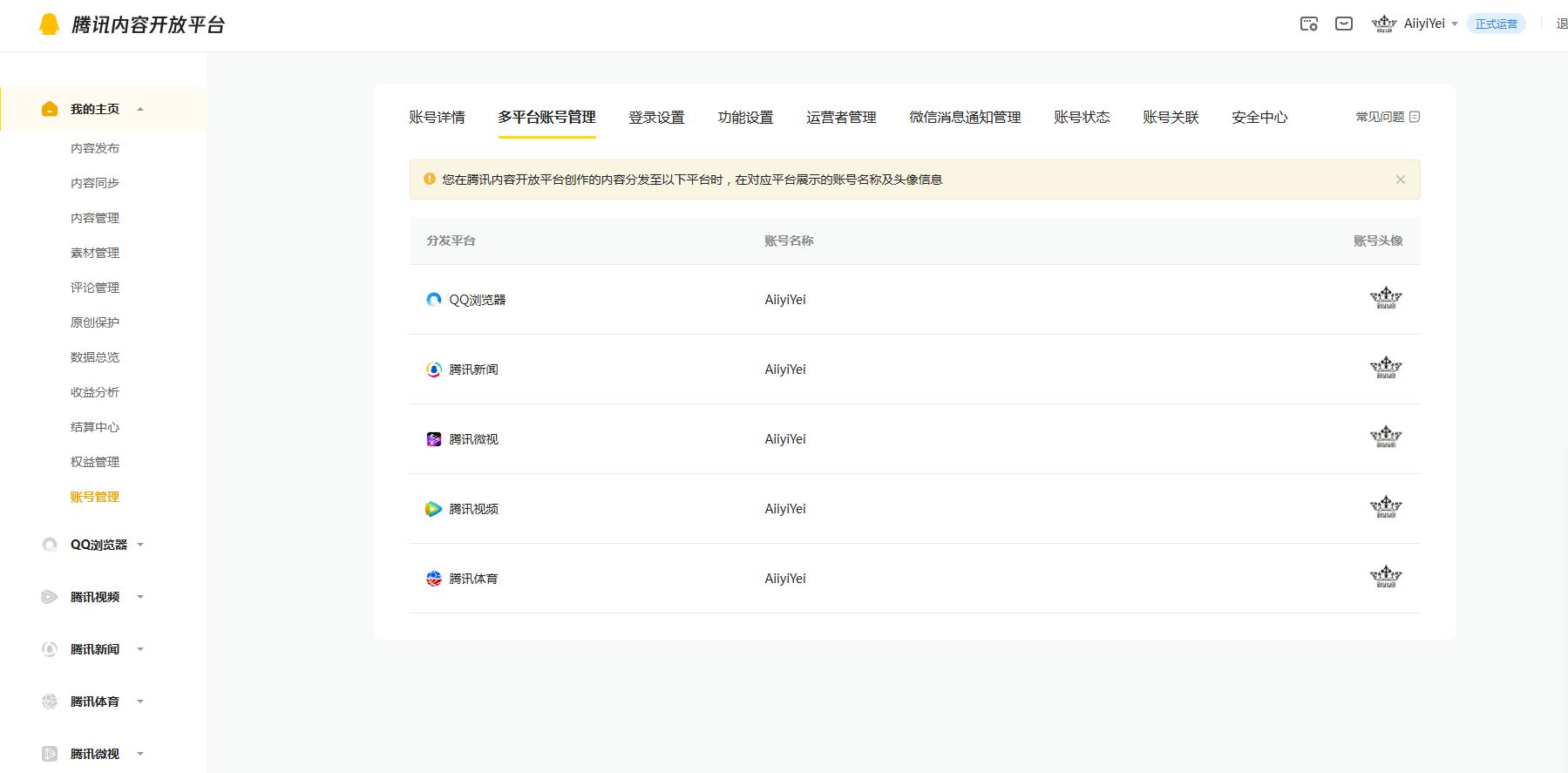Open the 账号状态 tab
This screenshot has height=773, width=1568.
point(1082,117)
